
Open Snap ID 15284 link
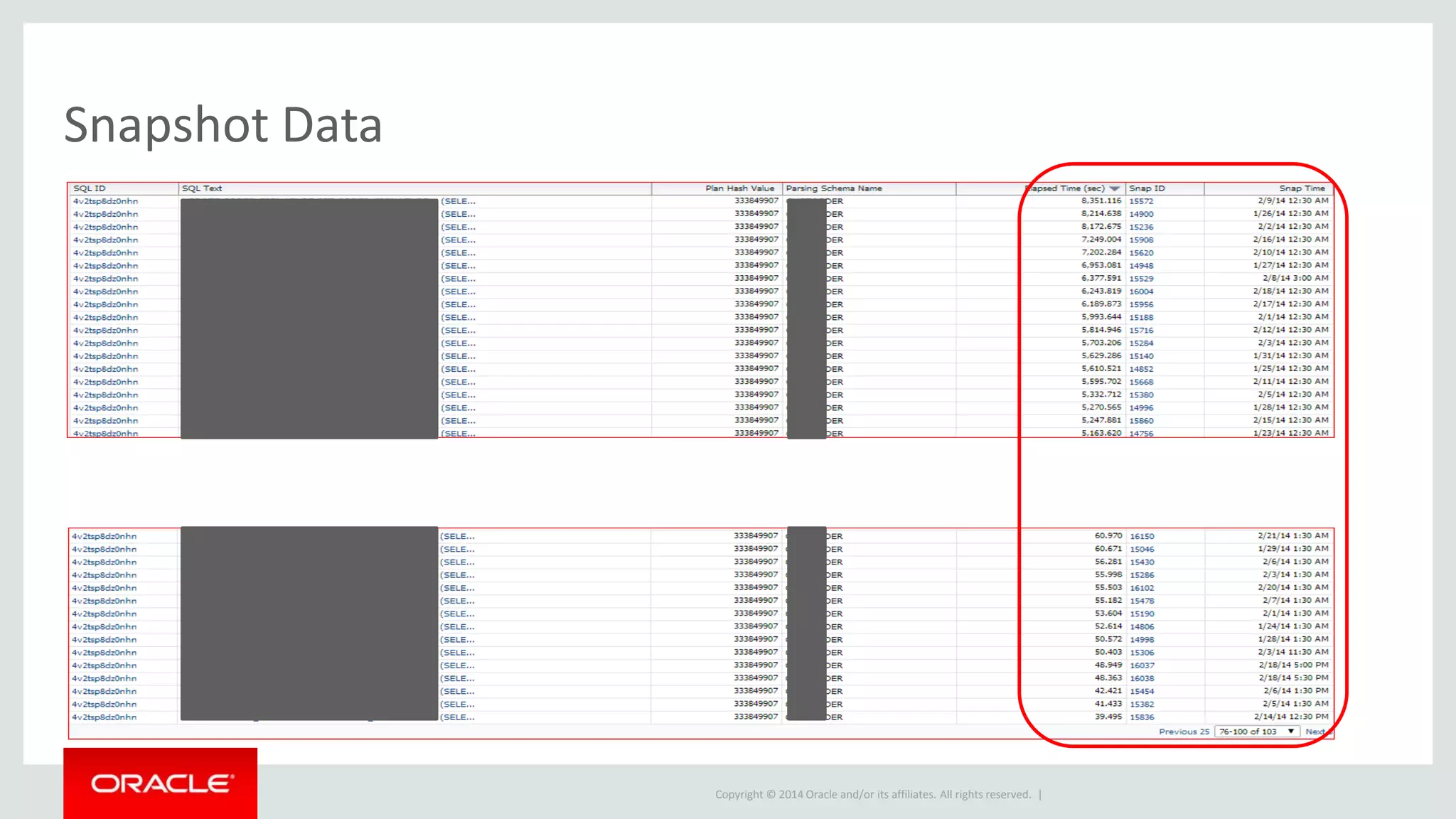click(1141, 343)
